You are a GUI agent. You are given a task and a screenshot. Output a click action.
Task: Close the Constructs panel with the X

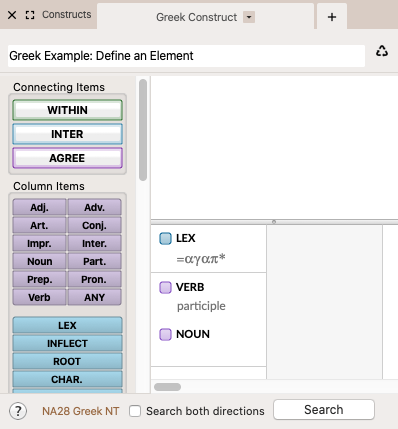[12, 15]
